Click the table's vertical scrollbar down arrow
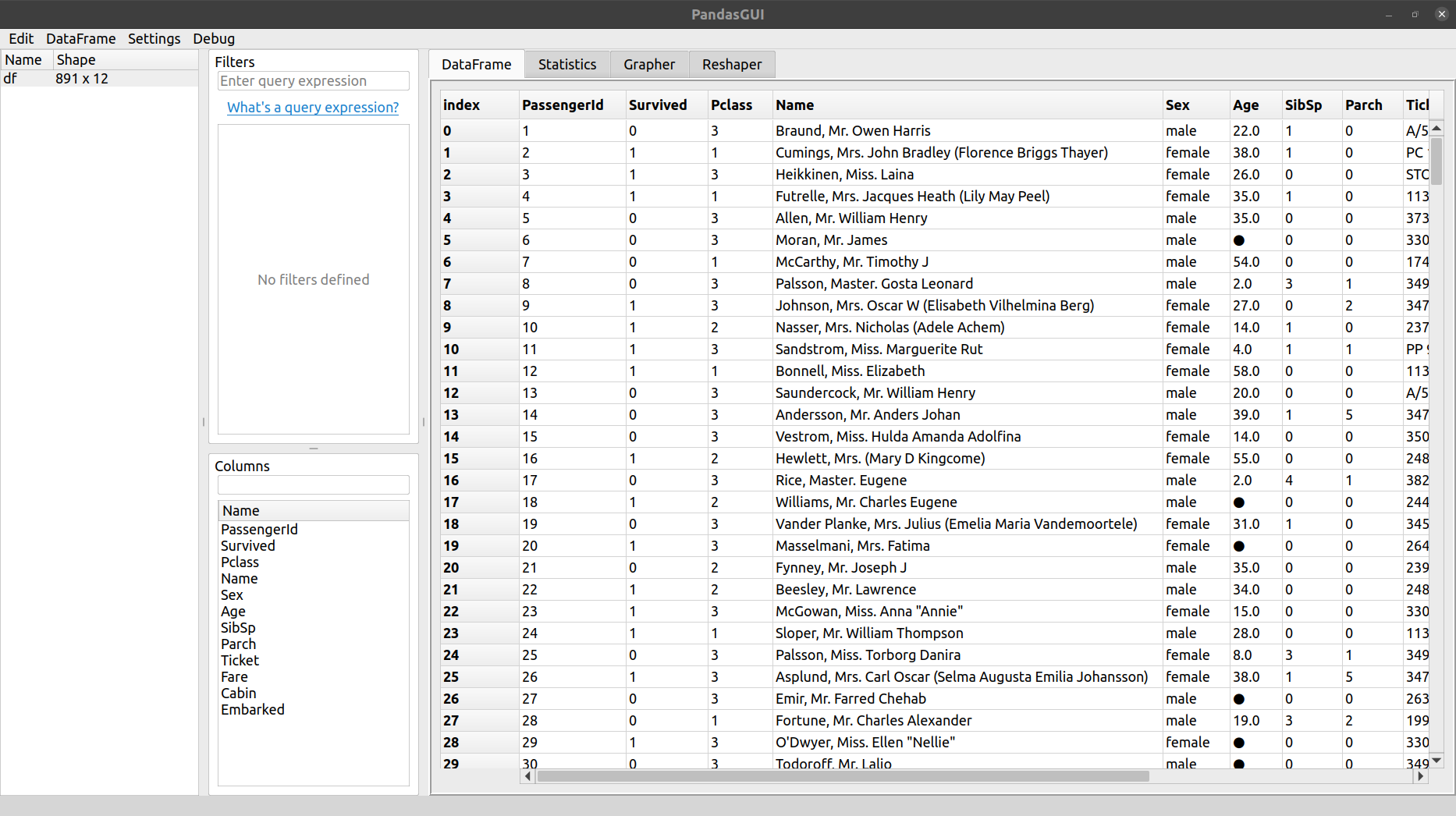The height and width of the screenshot is (816, 1456). 1436,760
